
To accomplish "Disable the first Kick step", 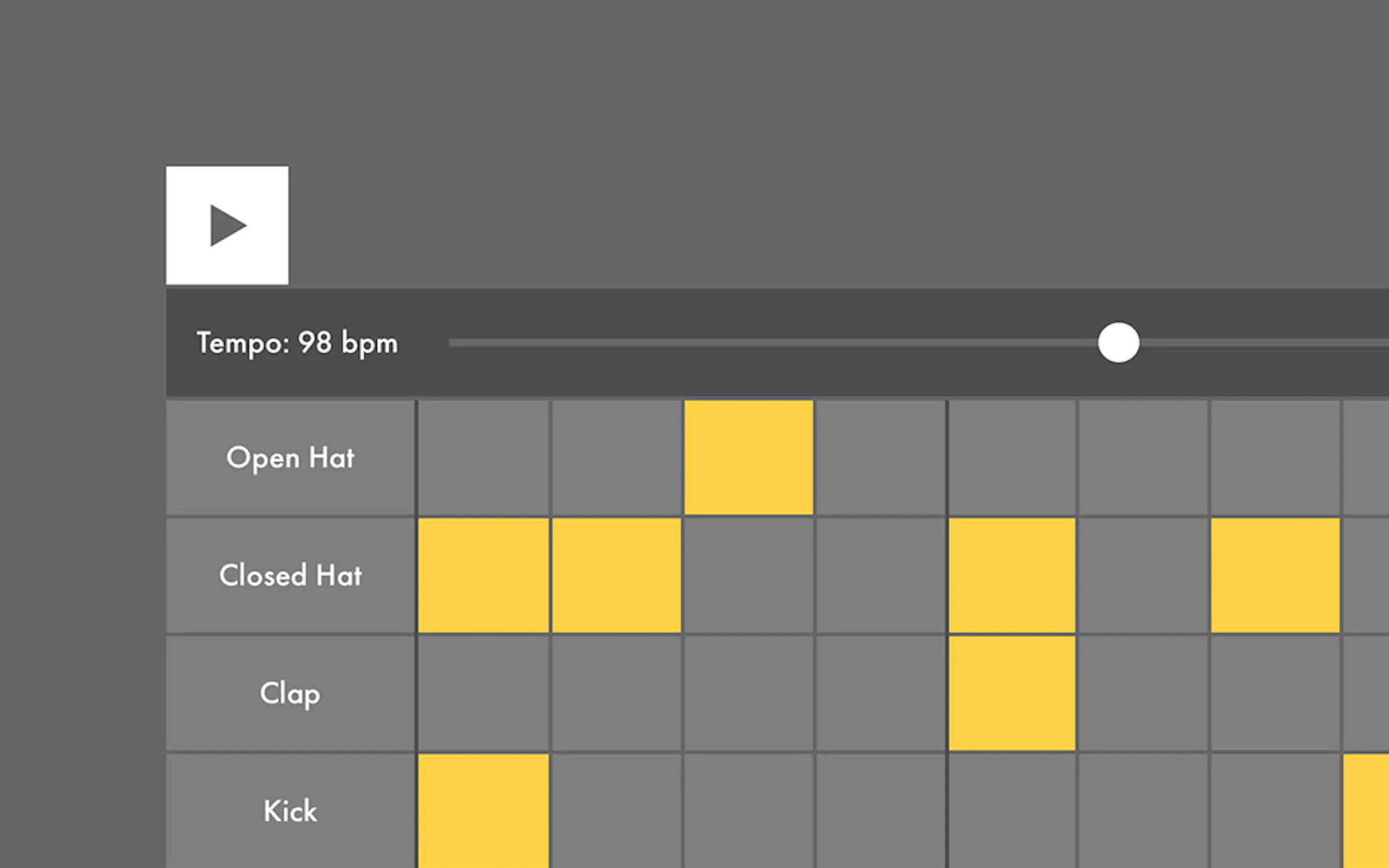I will click(483, 810).
